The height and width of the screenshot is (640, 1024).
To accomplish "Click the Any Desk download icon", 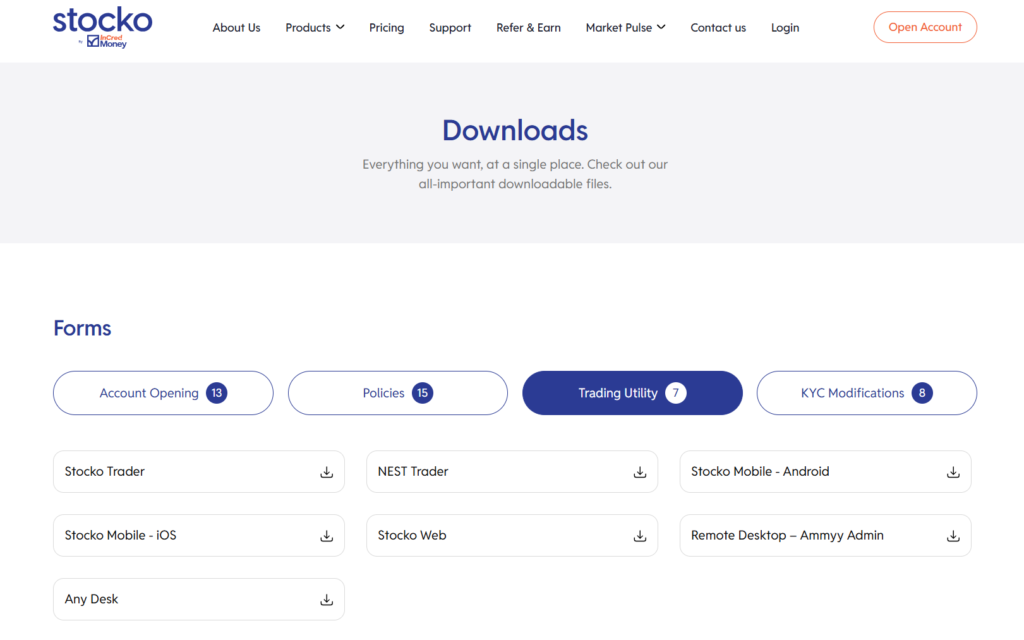I will tap(326, 600).
